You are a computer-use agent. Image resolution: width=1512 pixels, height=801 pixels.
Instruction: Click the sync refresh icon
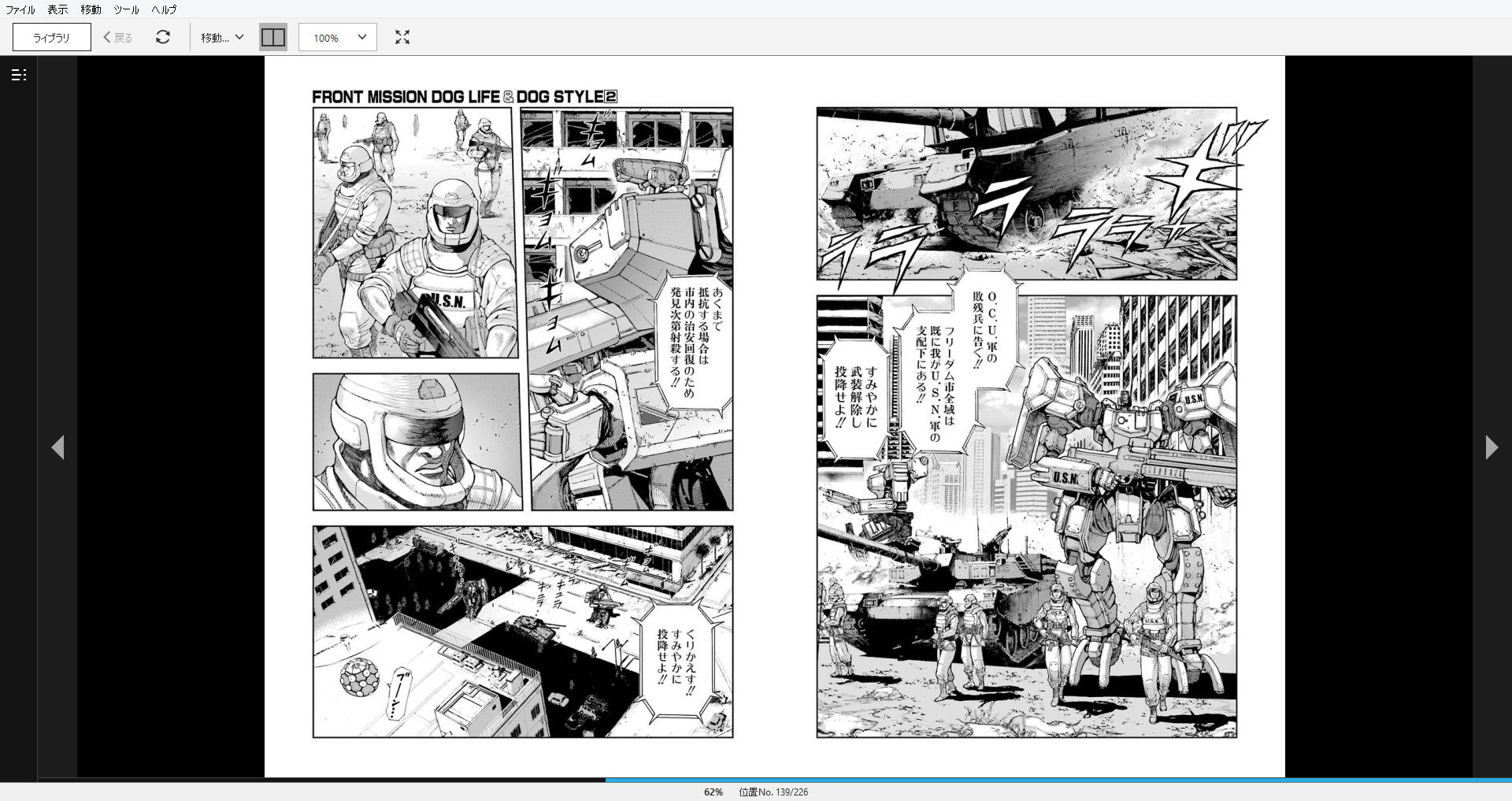[x=163, y=37]
